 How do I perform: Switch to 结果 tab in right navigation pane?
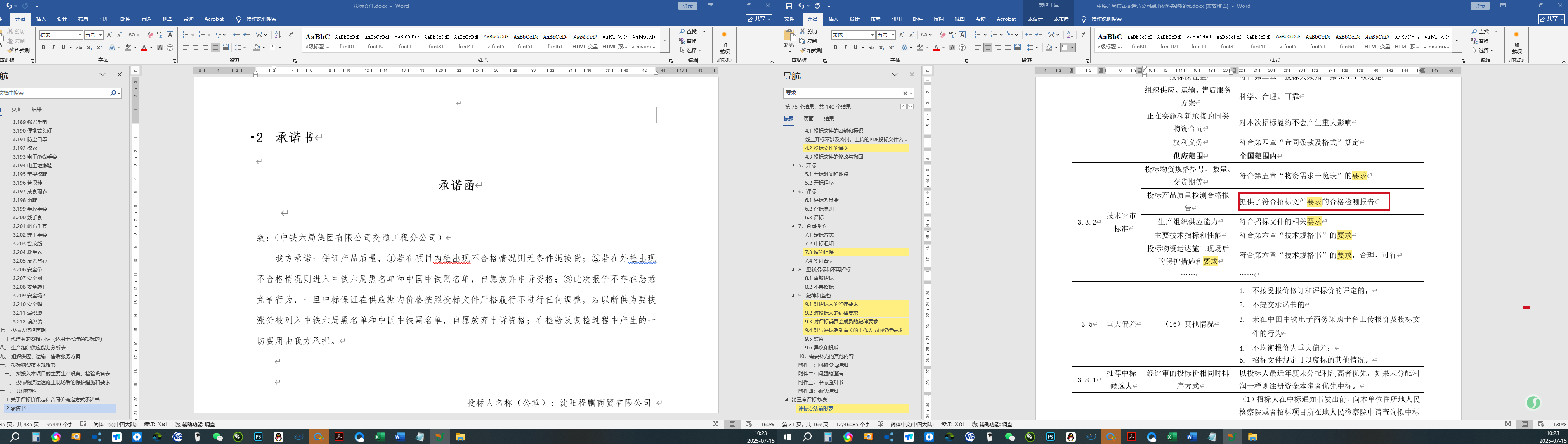tap(829, 119)
